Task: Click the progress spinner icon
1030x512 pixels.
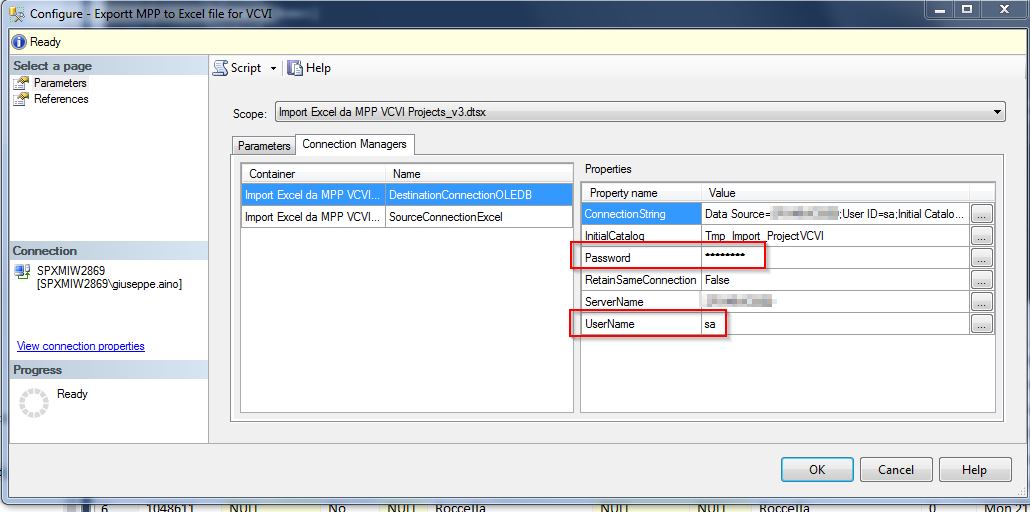Action: click(x=34, y=402)
